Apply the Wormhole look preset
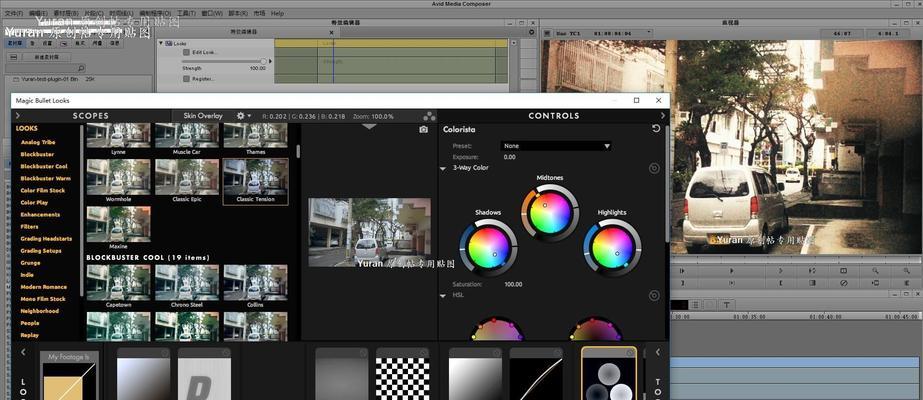The width and height of the screenshot is (923, 400). 118,181
